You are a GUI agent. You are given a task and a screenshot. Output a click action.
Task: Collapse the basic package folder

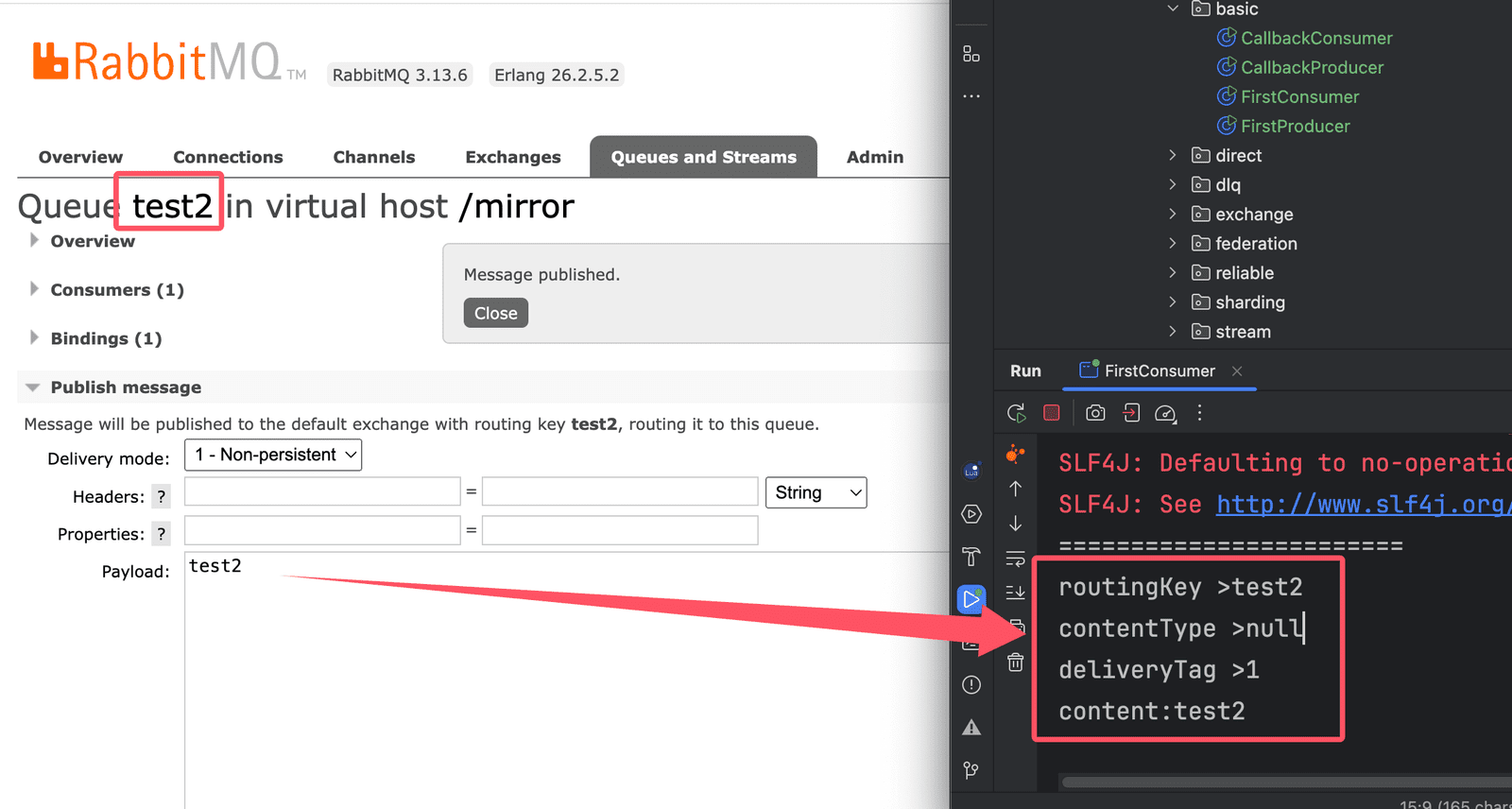tap(1173, 9)
